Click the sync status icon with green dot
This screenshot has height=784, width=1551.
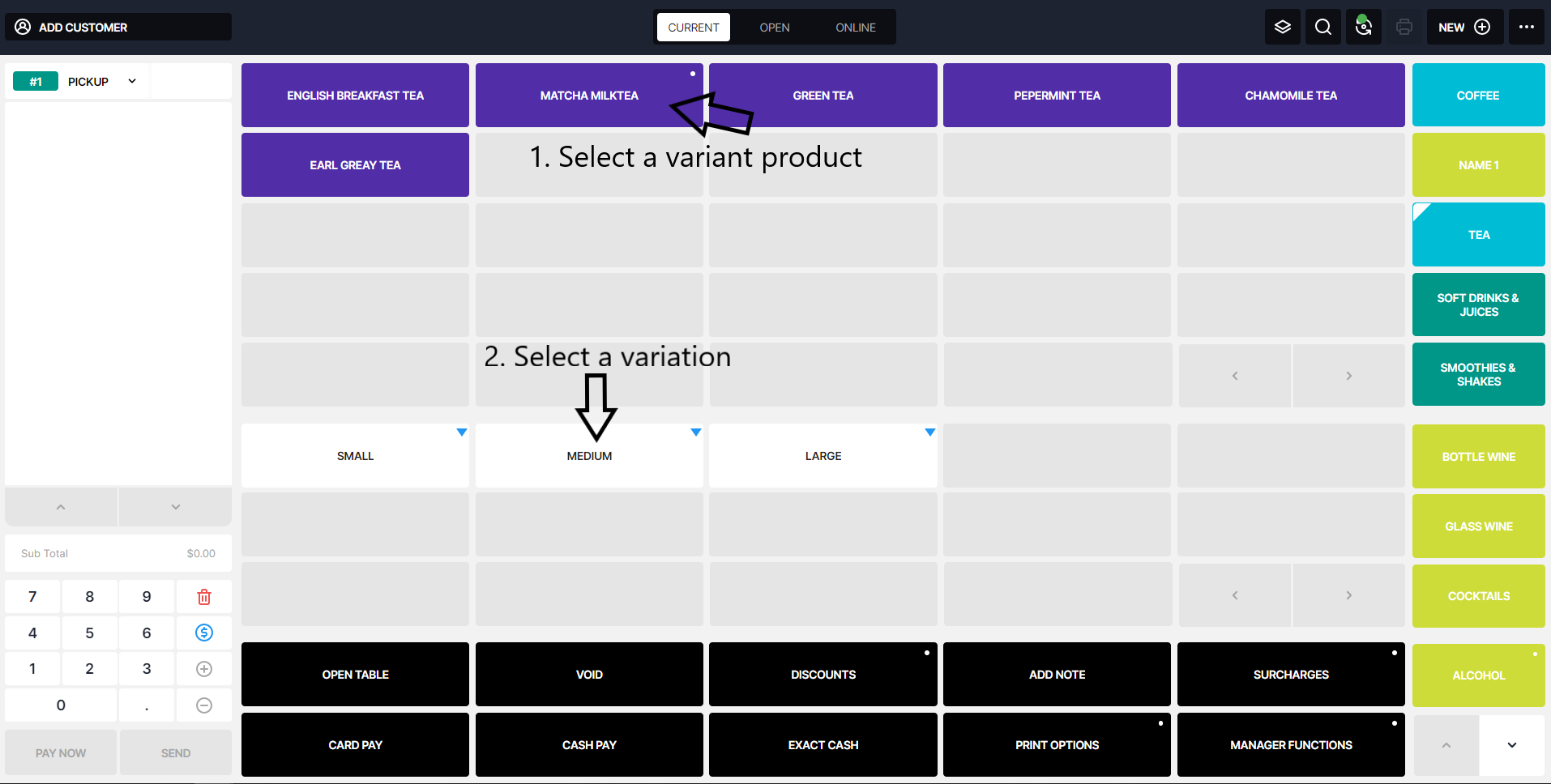coord(1363,27)
